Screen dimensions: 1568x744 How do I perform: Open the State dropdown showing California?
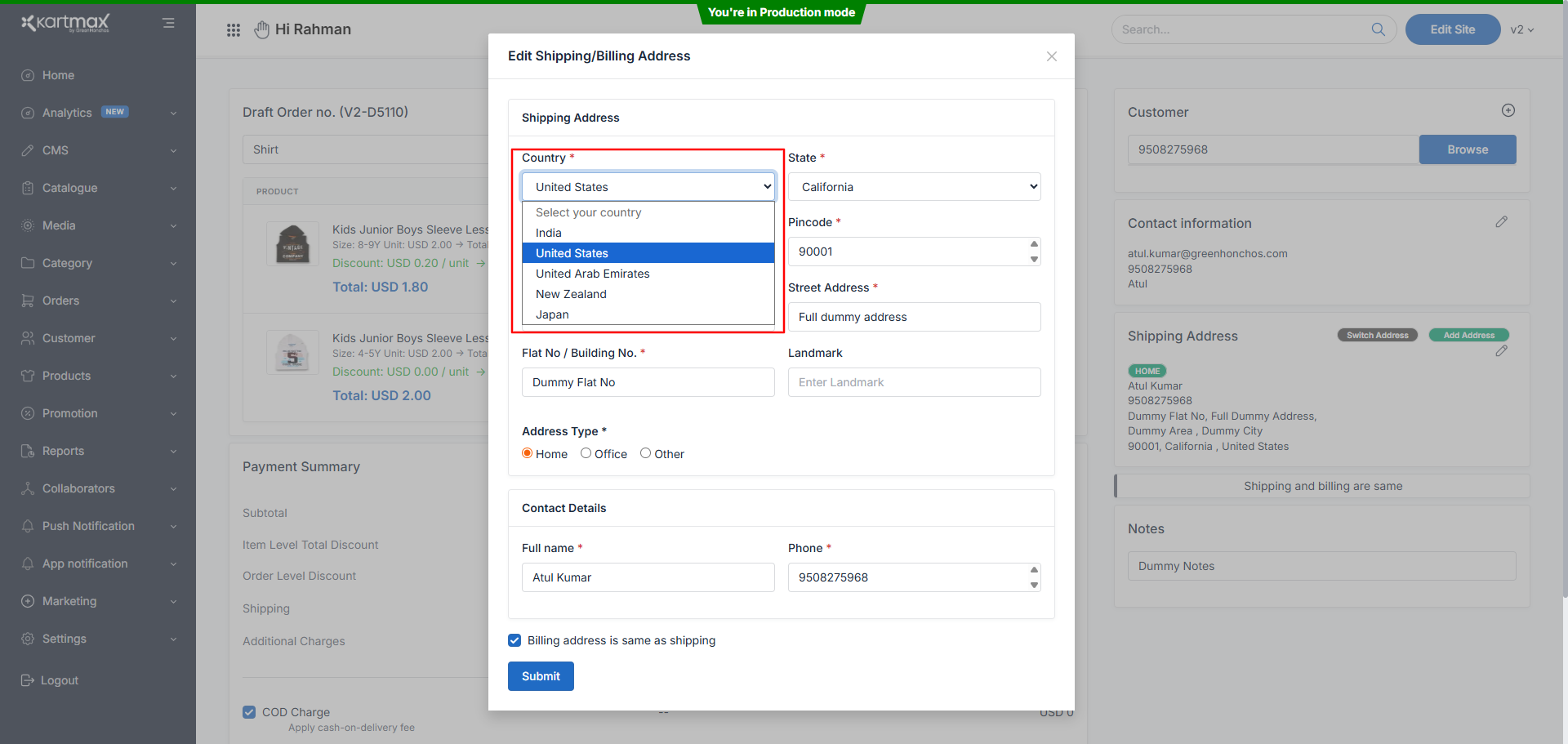coord(914,187)
